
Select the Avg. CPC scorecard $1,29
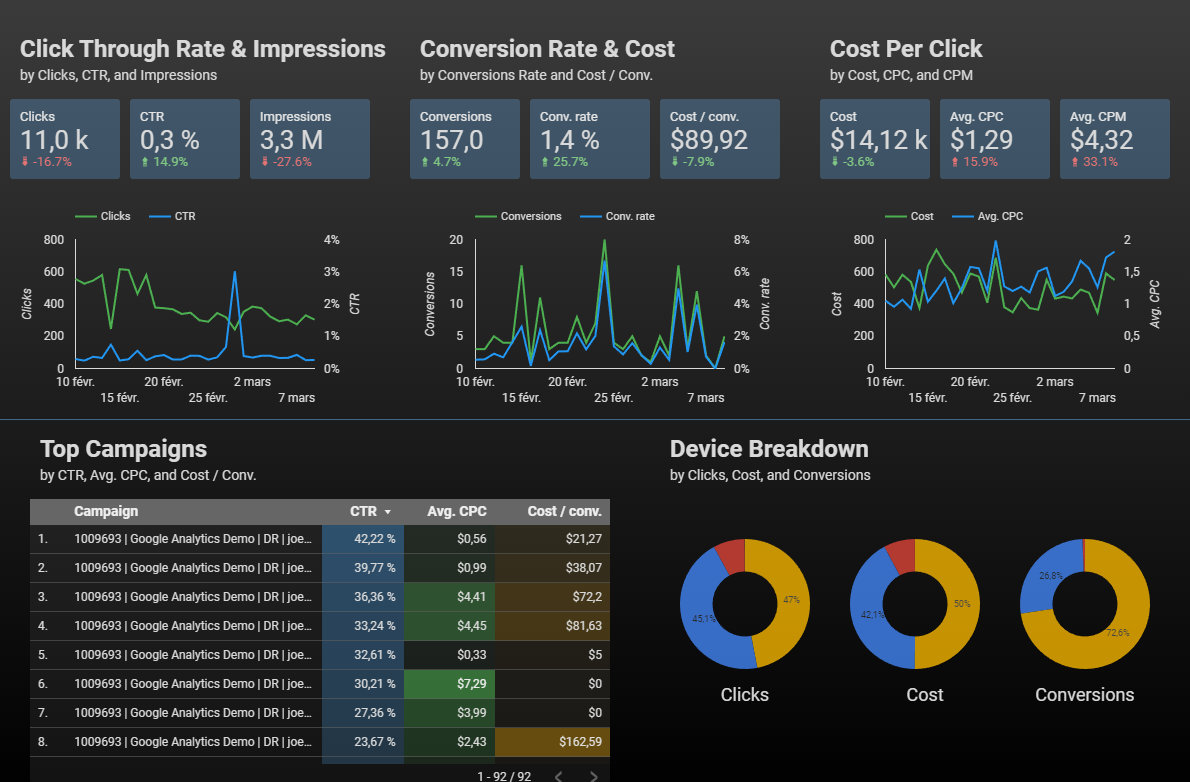(x=994, y=139)
